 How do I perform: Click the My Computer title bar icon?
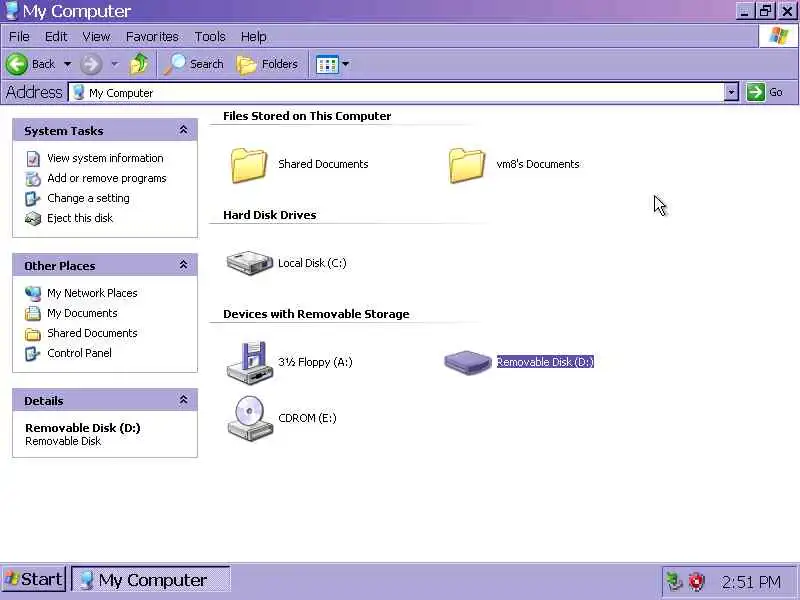tap(11, 11)
